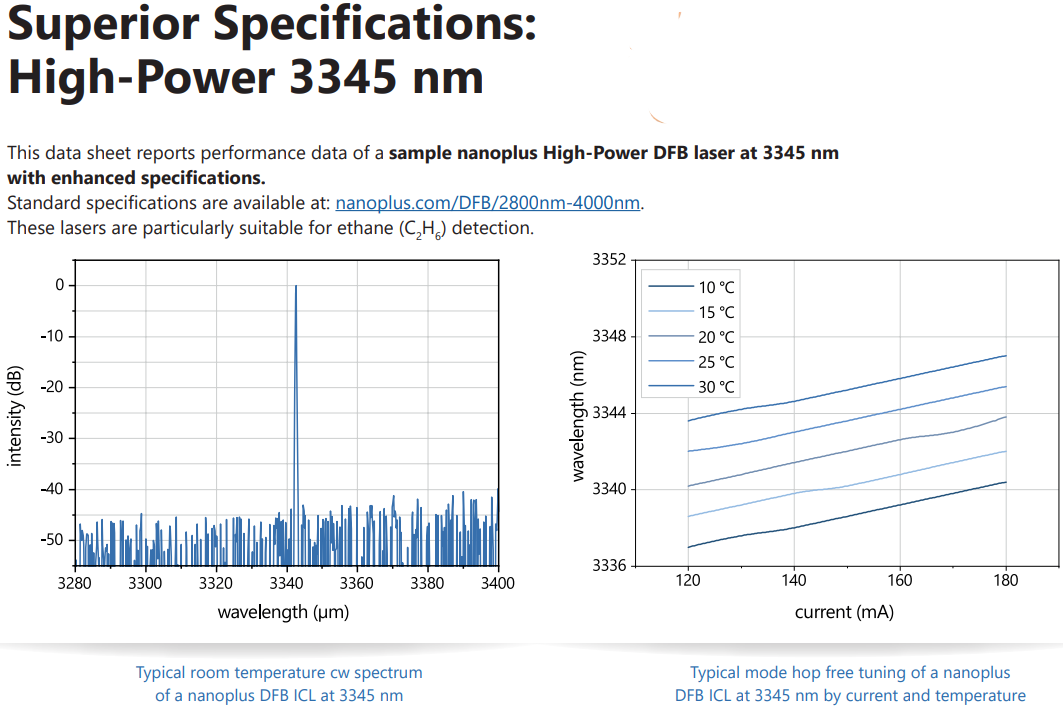Image resolution: width=1063 pixels, height=718 pixels.
Task: Click the "3344" tick on the tuning chart
Action: [609, 412]
